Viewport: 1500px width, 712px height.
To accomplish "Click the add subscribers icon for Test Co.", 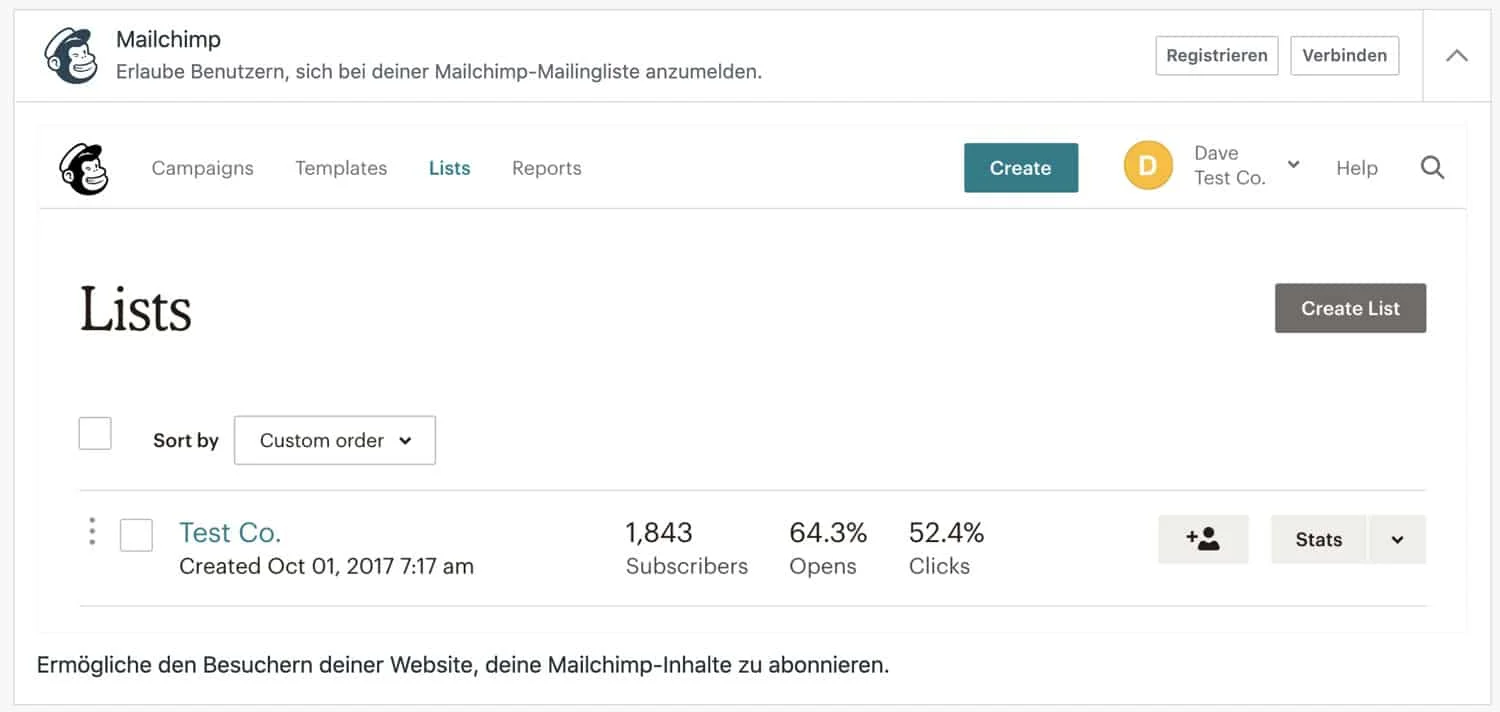I will [1203, 539].
